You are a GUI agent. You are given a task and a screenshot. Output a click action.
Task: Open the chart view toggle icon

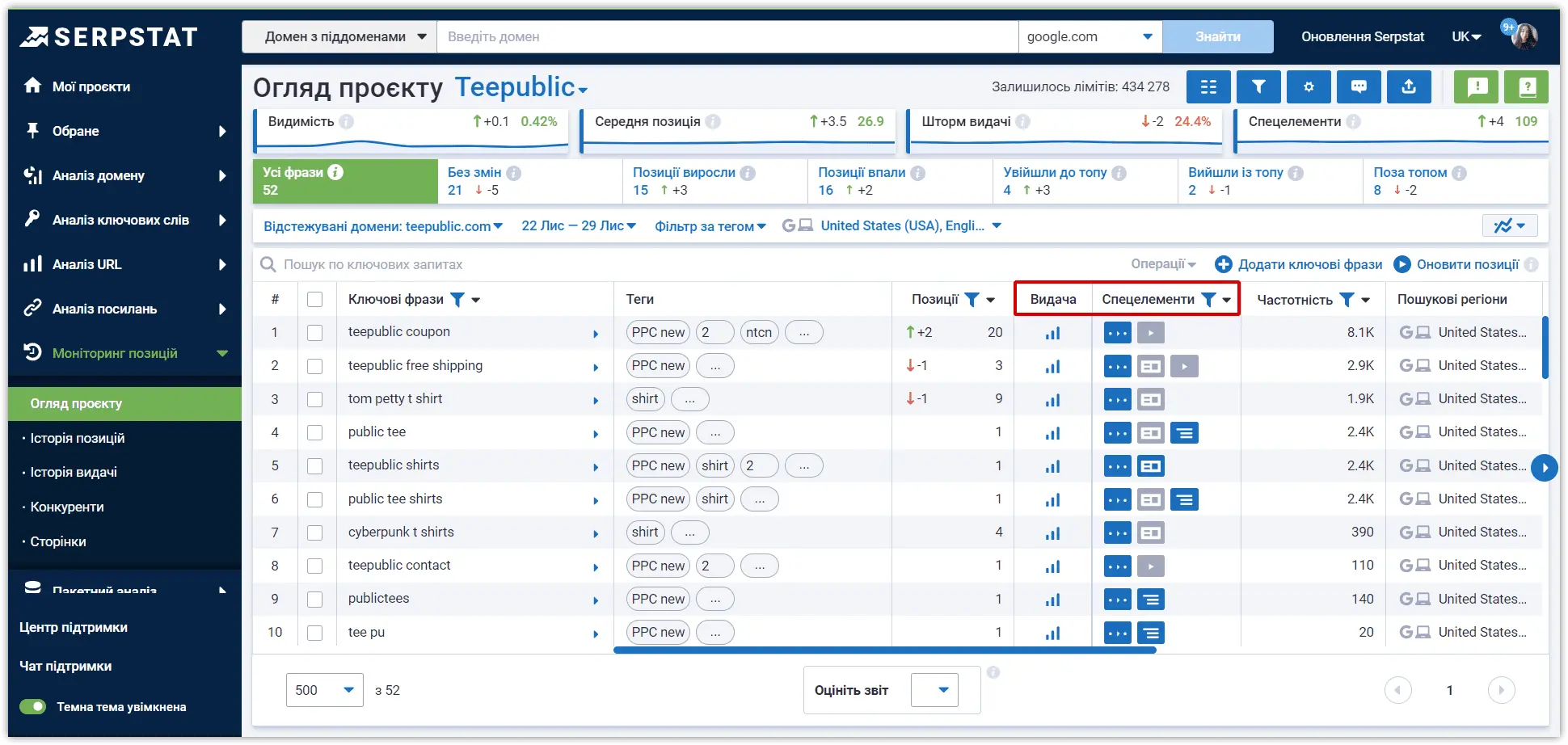pos(1510,225)
